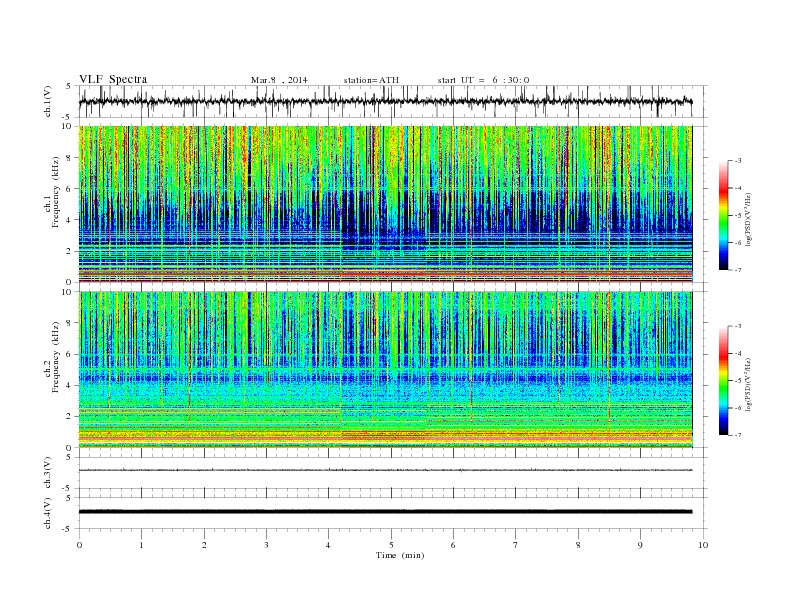Click the "Time (min)" axis label
Viewport: 792px width, 612px height.
pos(400,555)
